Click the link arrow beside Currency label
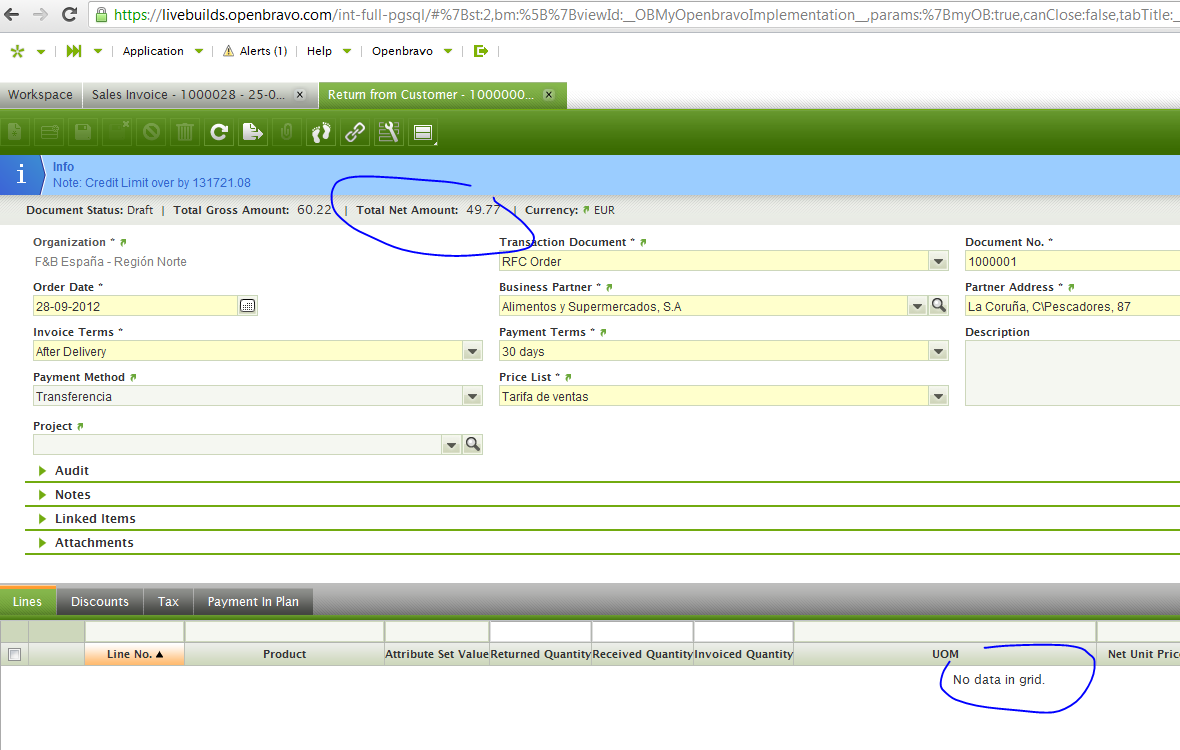This screenshot has height=750, width=1180. [x=586, y=210]
